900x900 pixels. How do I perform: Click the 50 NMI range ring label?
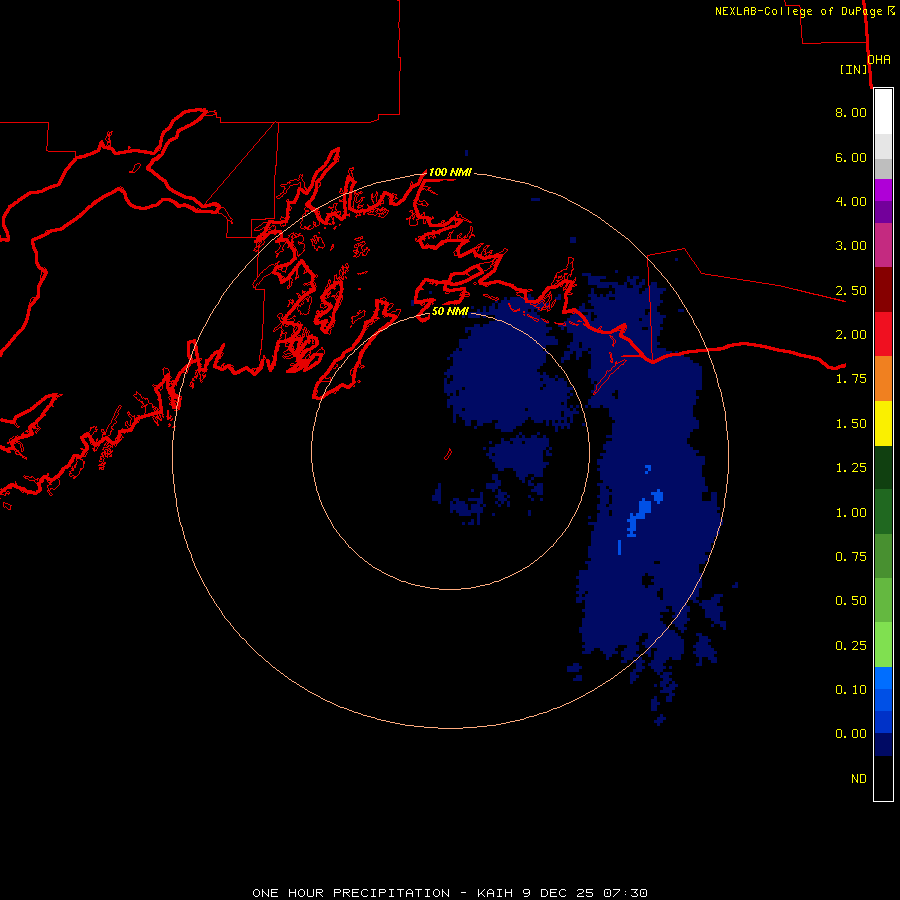[450, 311]
